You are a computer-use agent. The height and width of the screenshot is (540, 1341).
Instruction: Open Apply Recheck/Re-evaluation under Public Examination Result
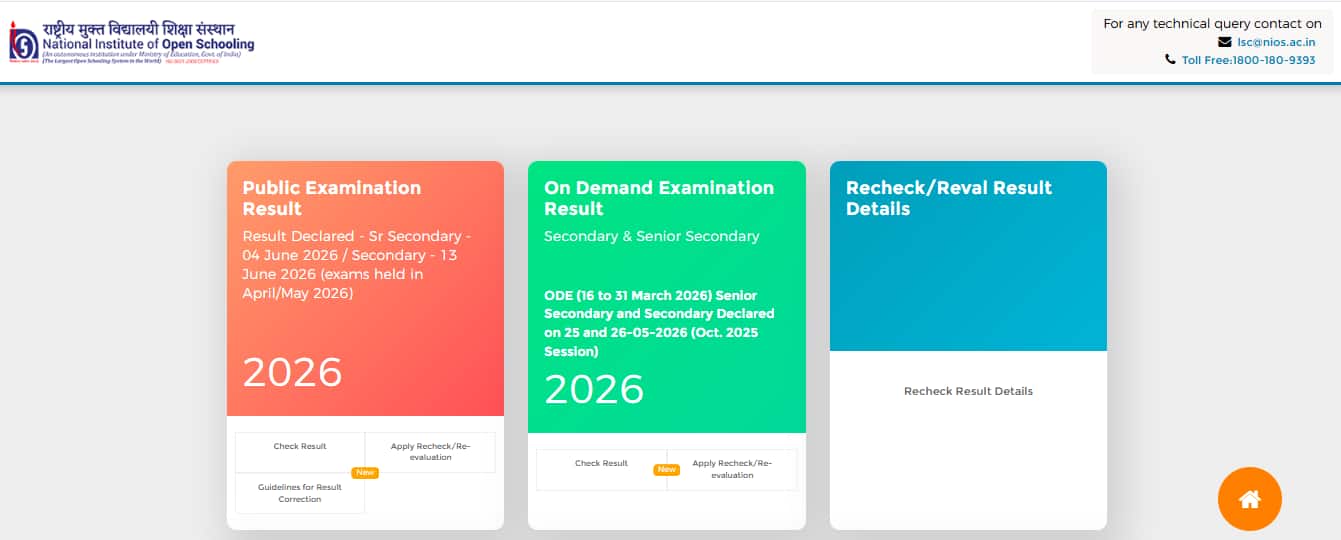point(430,452)
